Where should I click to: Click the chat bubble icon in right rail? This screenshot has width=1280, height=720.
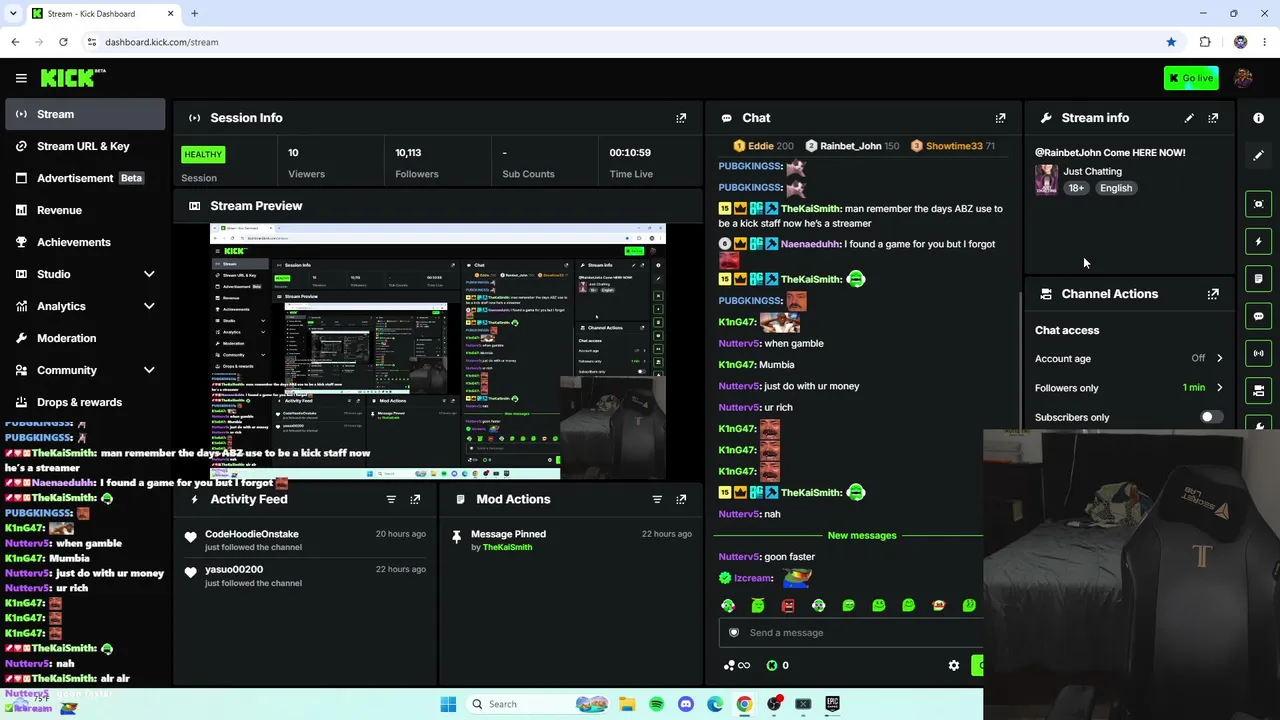1258,316
